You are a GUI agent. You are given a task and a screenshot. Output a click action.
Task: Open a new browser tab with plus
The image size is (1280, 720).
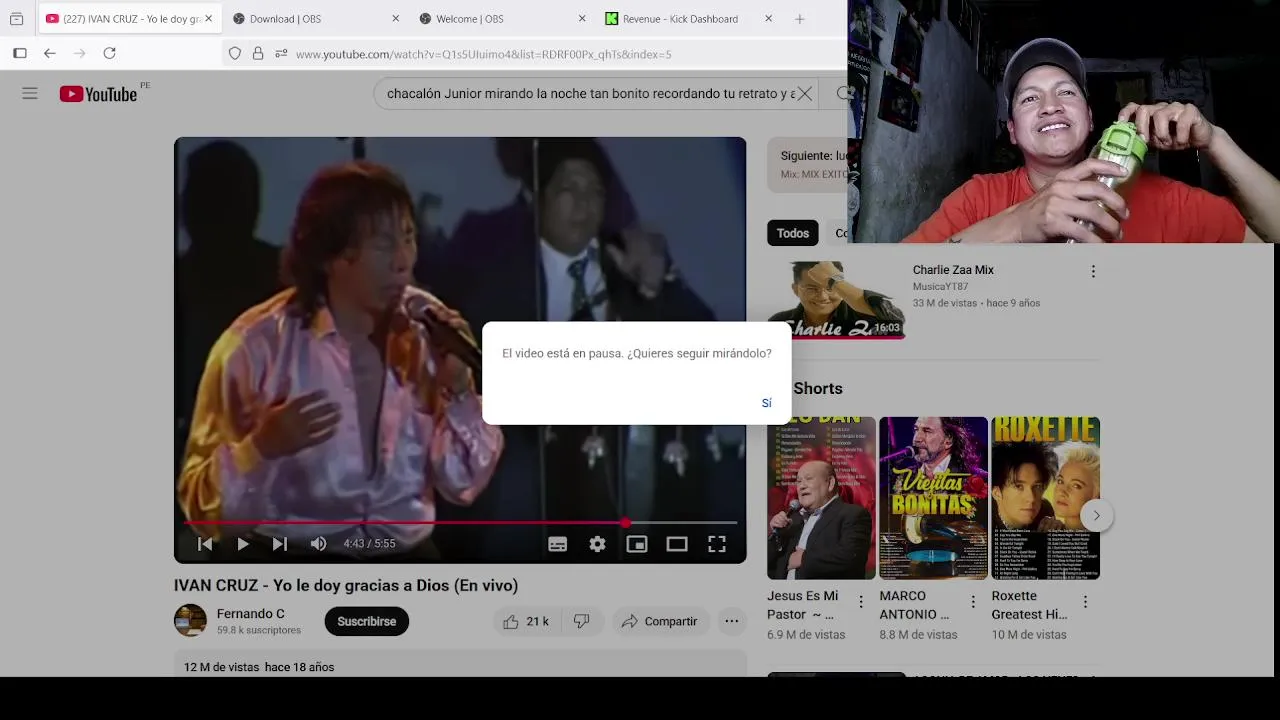click(799, 19)
